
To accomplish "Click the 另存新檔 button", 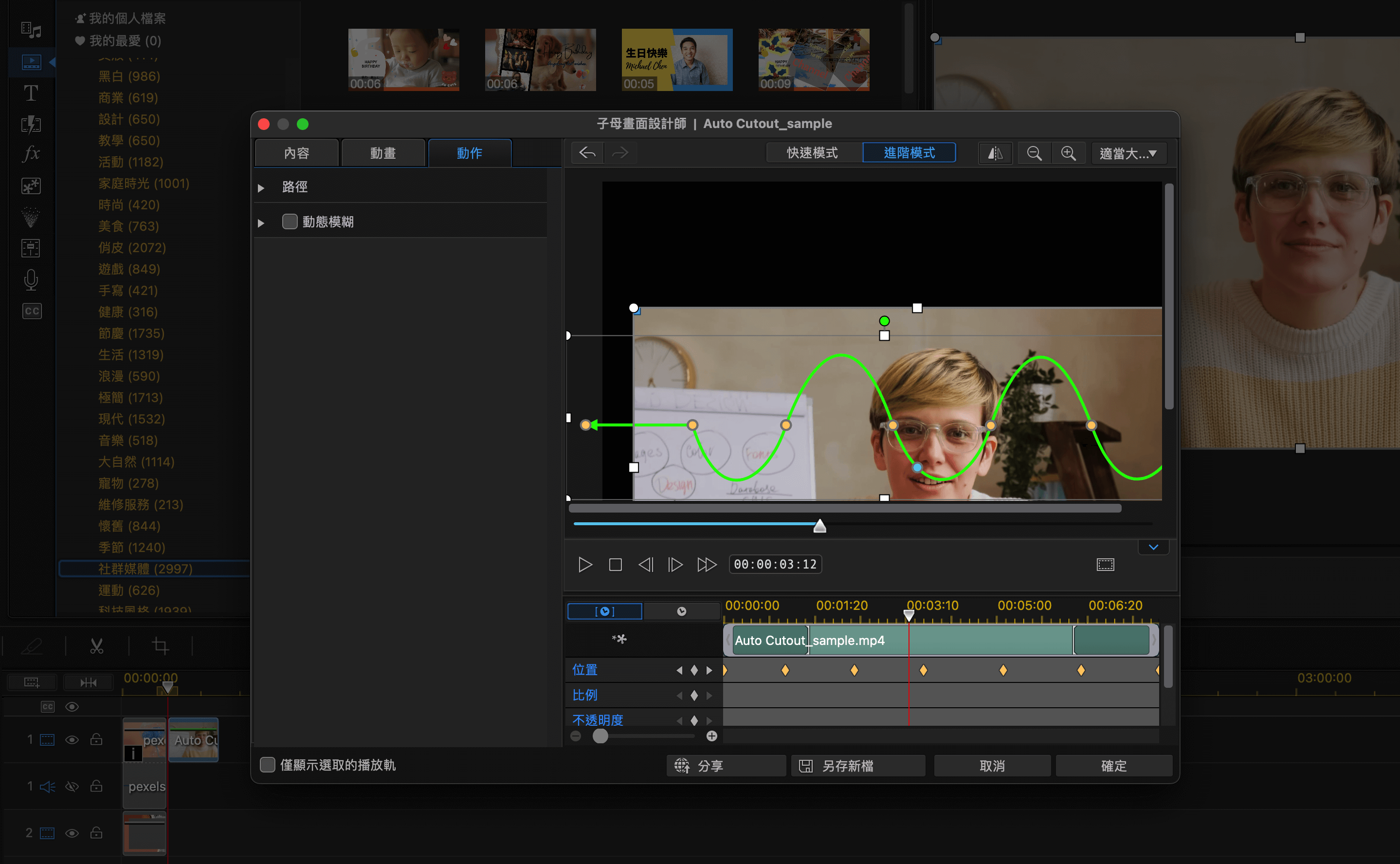I will pos(858,766).
